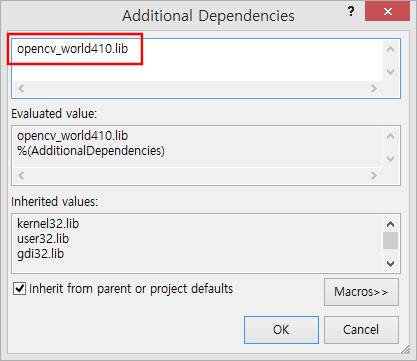Select kernel32.lib in Inherited values

click(x=48, y=223)
